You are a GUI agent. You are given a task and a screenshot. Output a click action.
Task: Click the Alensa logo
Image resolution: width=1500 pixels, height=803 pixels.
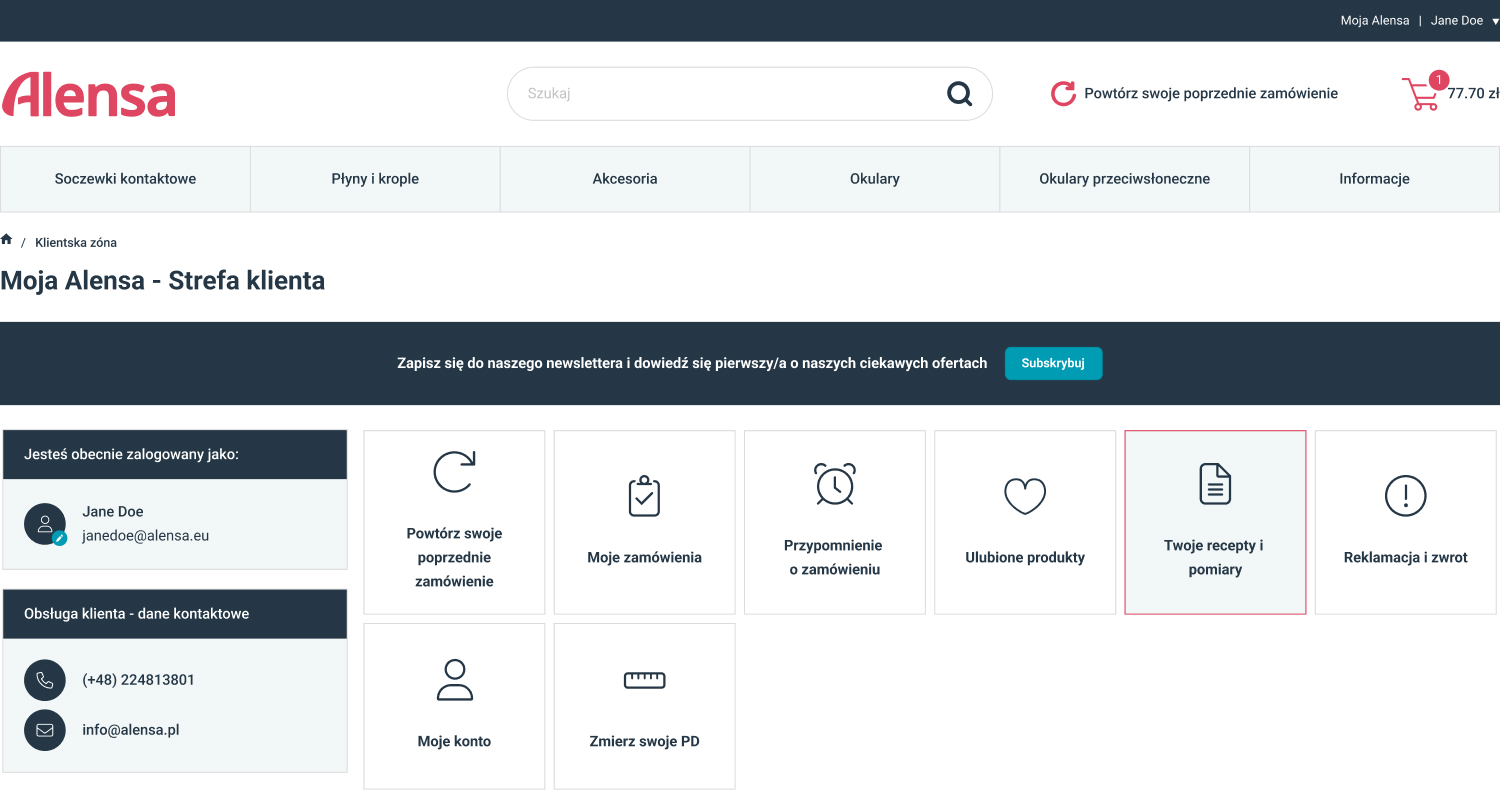click(x=89, y=94)
